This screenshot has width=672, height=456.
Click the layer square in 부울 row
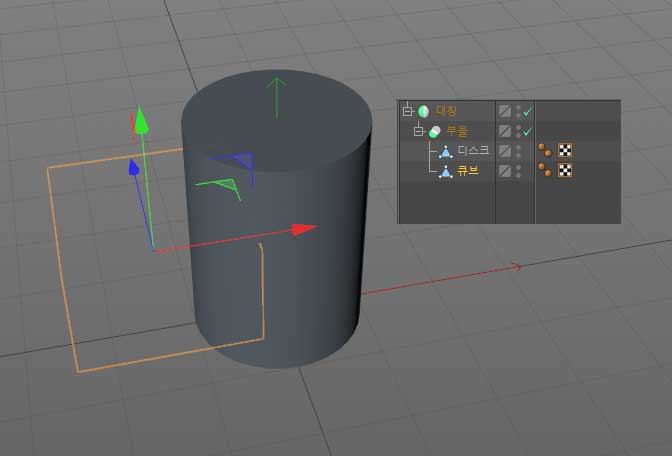pyautogui.click(x=505, y=131)
